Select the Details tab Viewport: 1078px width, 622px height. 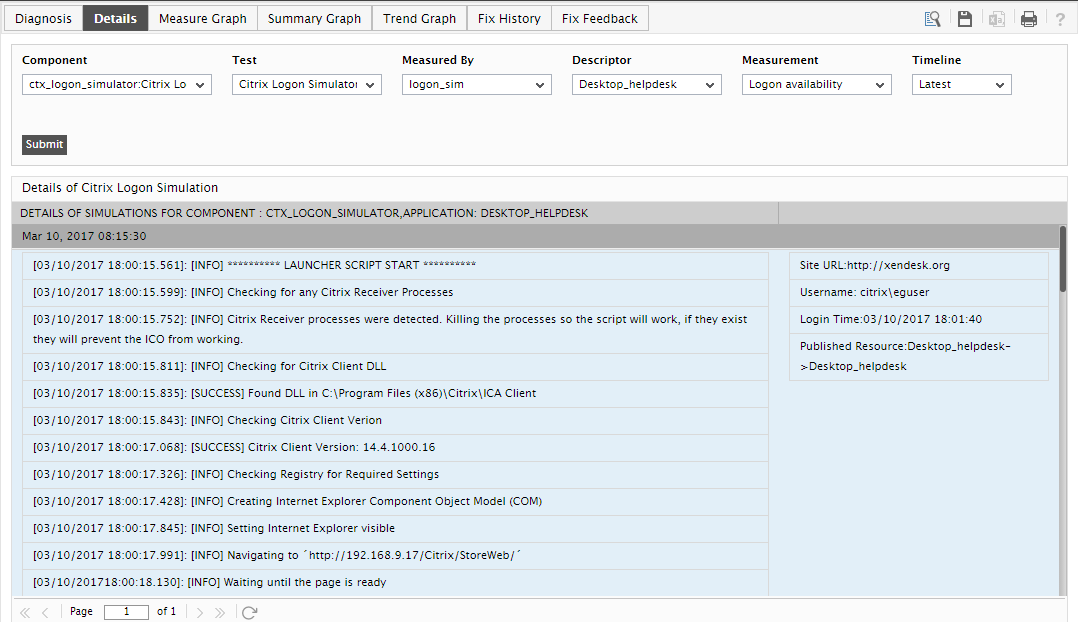point(116,19)
